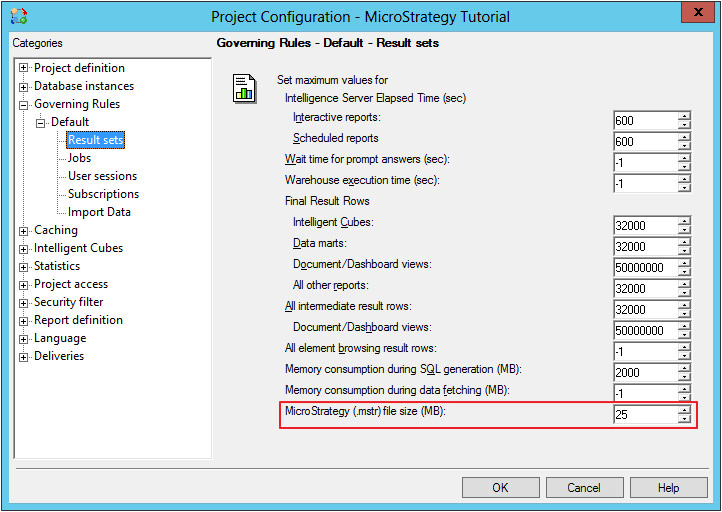722x512 pixels.
Task: Expand the Language category
Action: click(23, 339)
